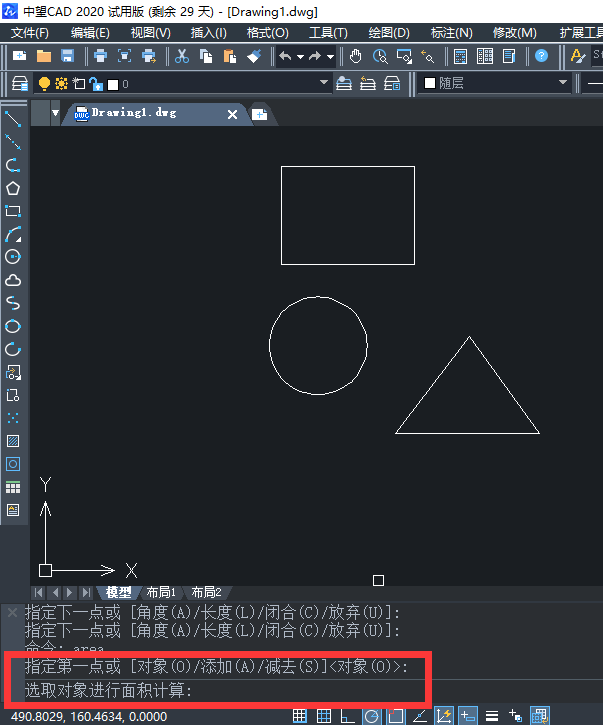The width and height of the screenshot is (603, 725).
Task: Select the Rectangle drawing tool
Action: point(13,212)
